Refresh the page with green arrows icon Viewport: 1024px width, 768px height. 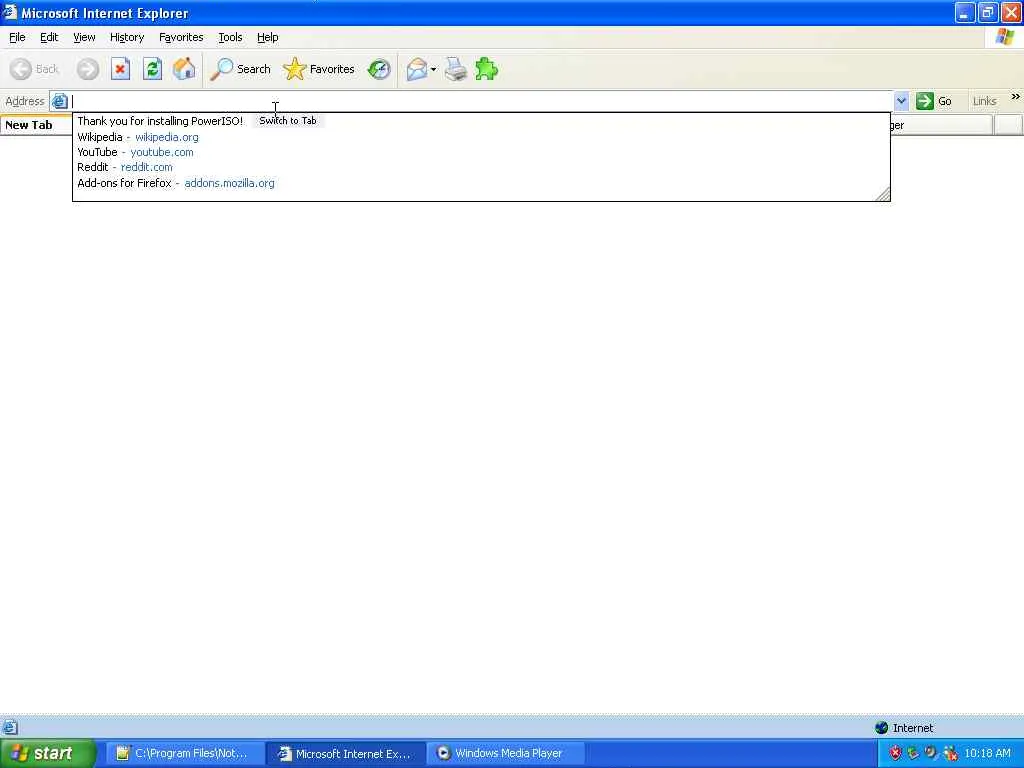[152, 69]
